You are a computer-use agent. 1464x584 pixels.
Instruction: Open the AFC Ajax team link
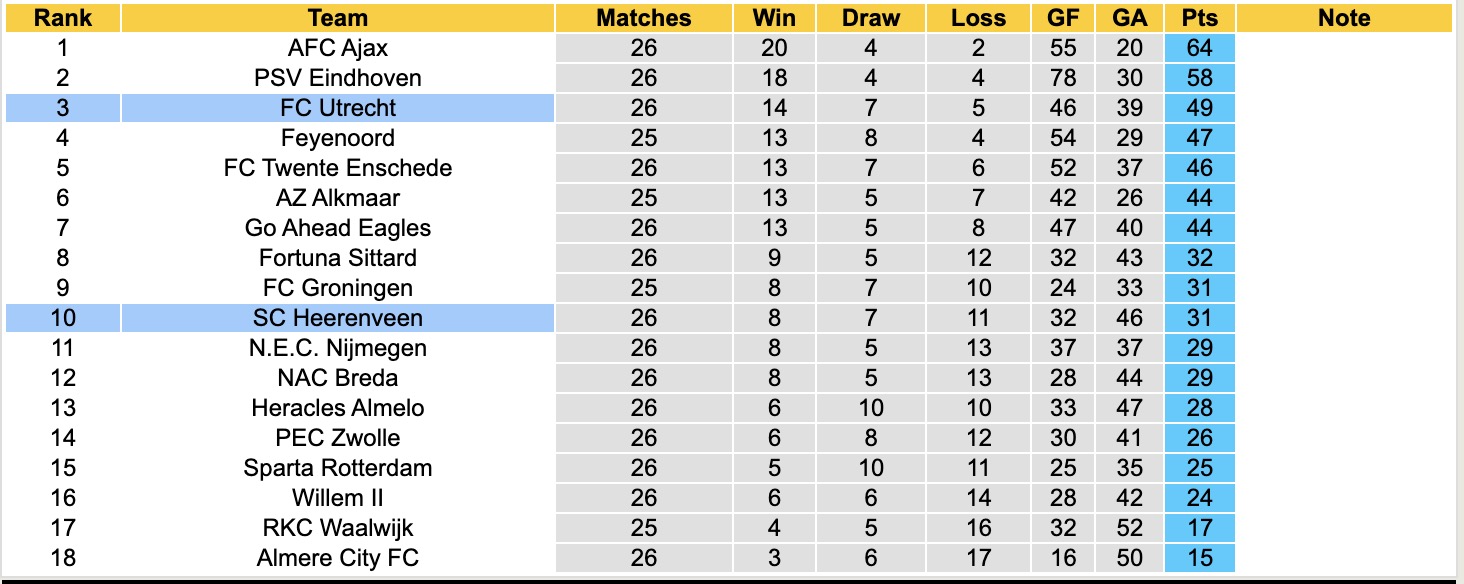[x=338, y=48]
